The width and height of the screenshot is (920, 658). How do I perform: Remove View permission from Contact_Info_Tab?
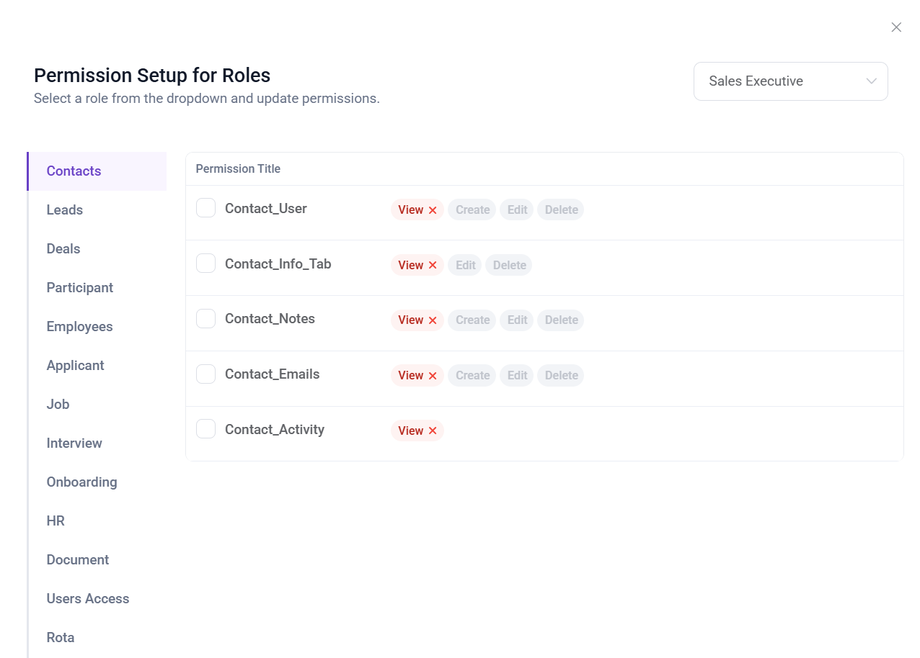coord(433,265)
